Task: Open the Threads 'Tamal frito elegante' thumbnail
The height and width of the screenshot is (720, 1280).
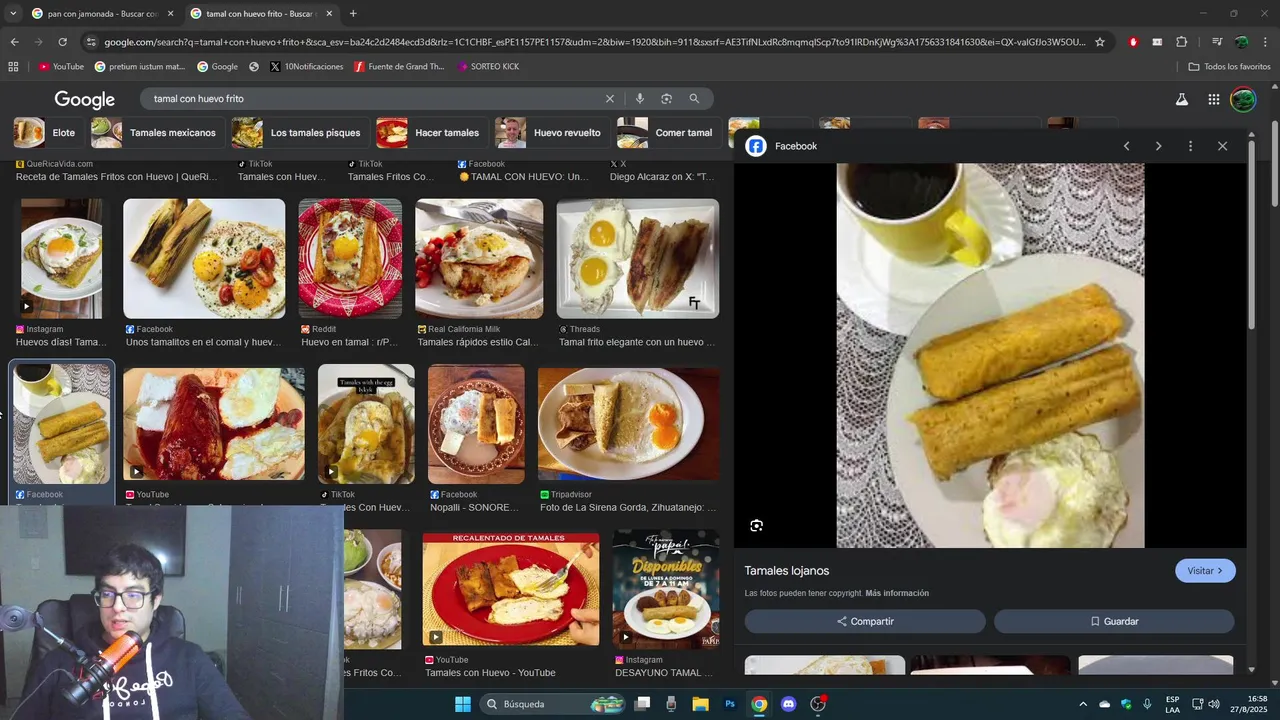Action: tap(638, 259)
